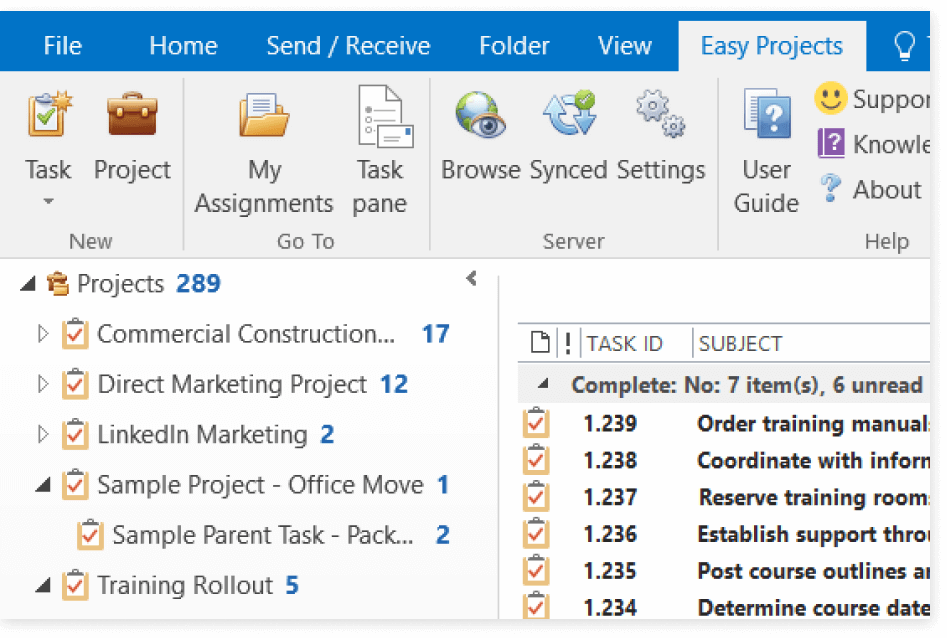
Task: Select the Projects 289 tree label
Action: [x=149, y=283]
